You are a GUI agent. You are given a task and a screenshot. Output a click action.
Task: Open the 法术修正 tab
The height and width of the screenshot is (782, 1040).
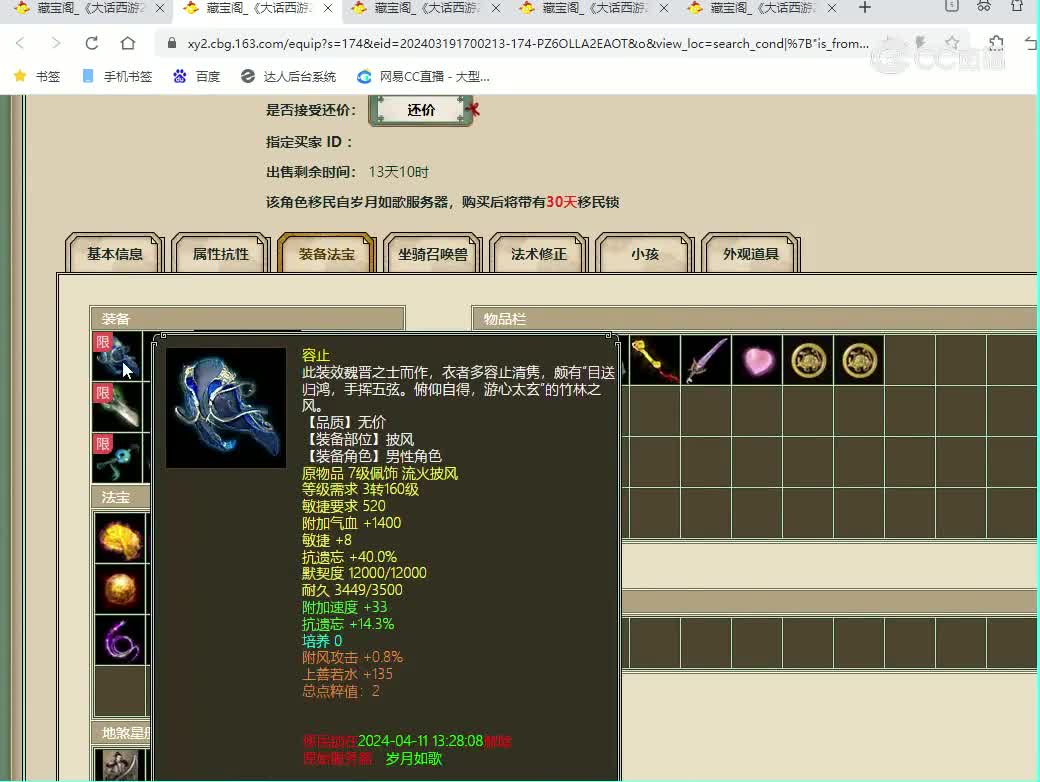tap(539, 253)
